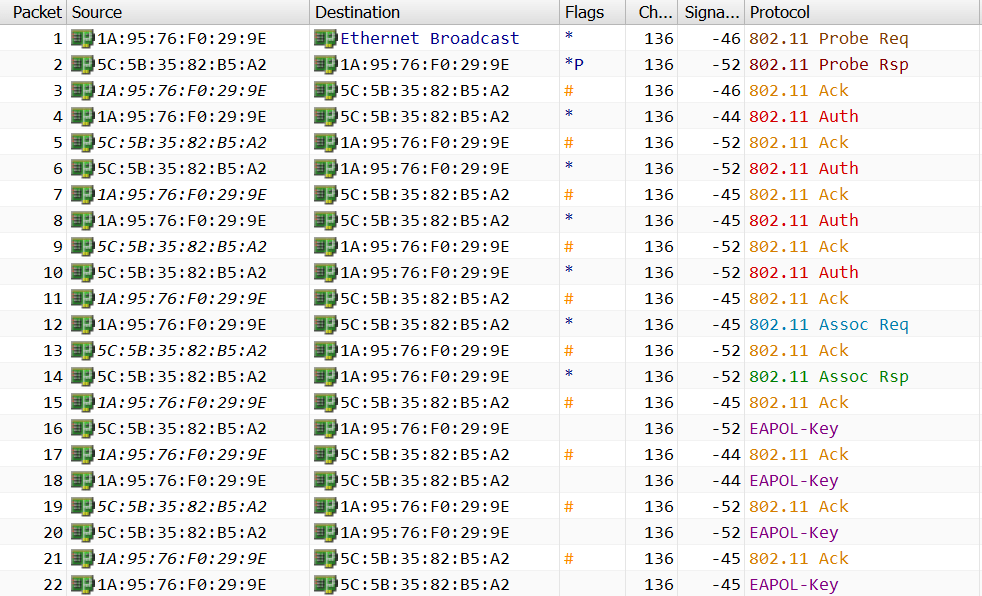This screenshot has width=982, height=596.
Task: Click the destination adapter icon in packet 16
Action: [x=325, y=429]
